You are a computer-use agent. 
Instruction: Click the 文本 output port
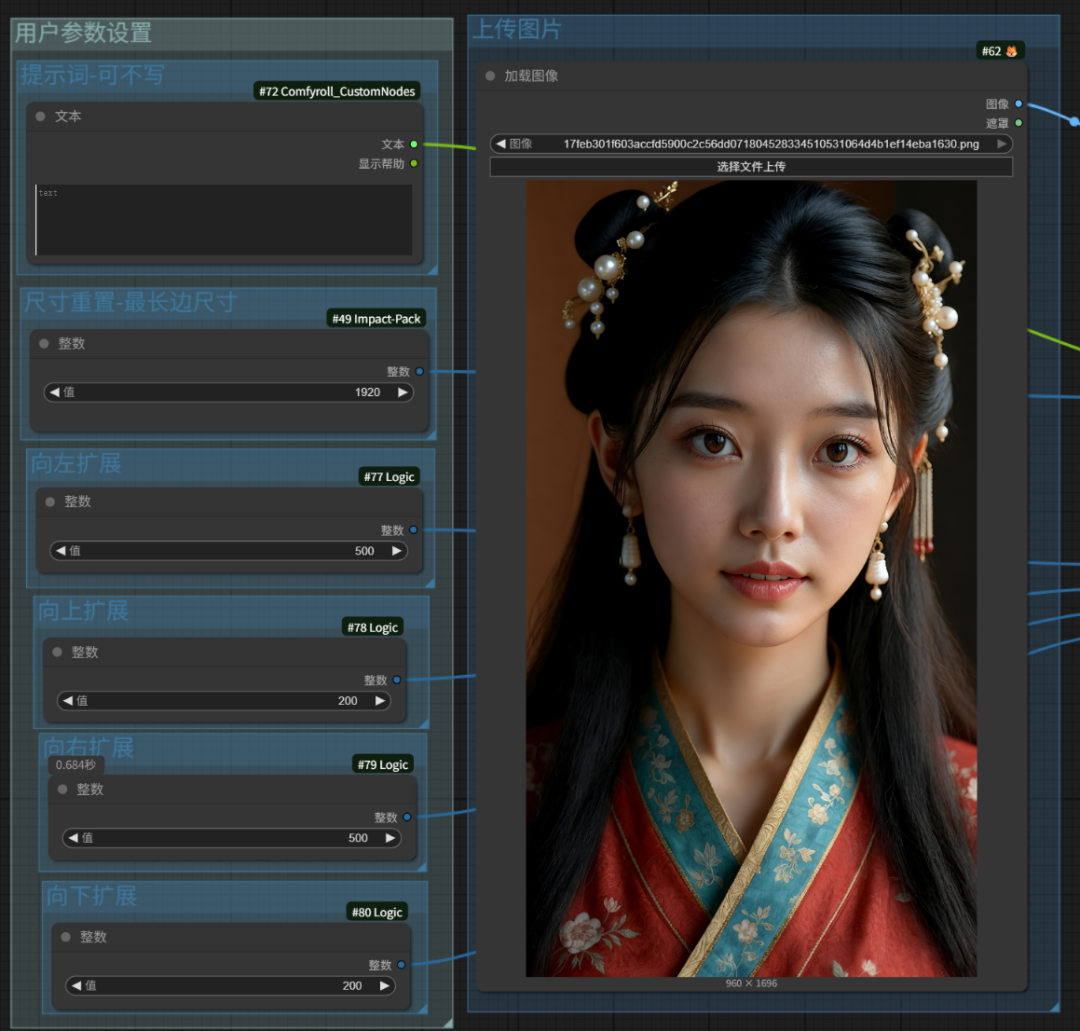pyautogui.click(x=414, y=144)
